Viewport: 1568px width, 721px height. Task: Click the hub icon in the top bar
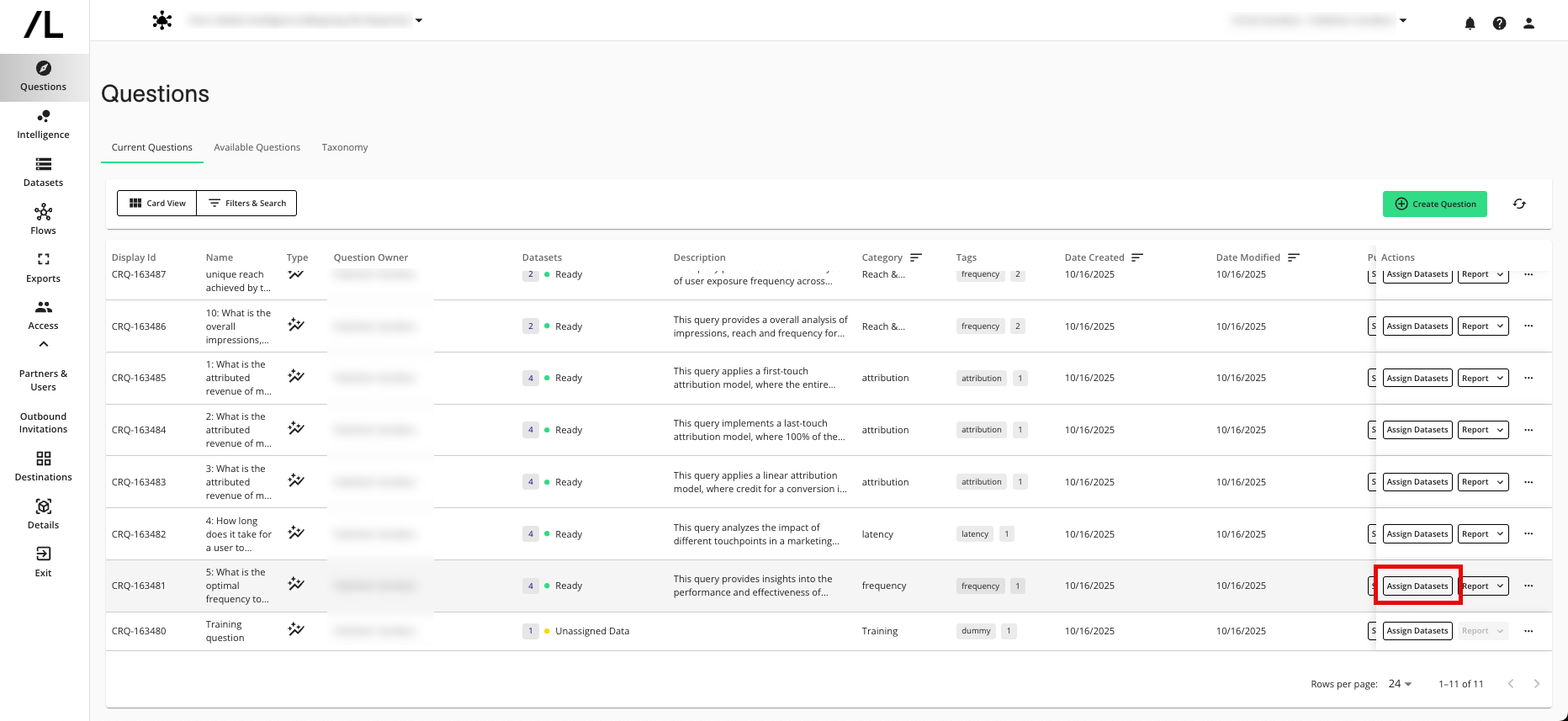coord(162,21)
